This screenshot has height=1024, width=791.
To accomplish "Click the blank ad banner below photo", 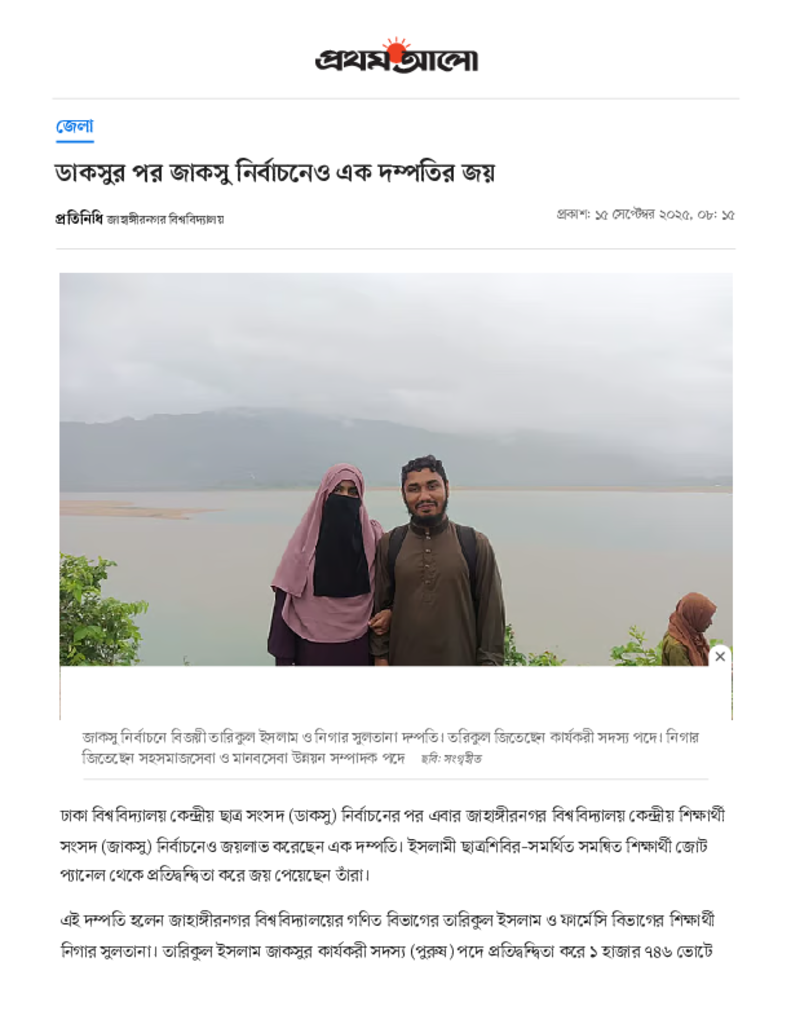I will (396, 692).
